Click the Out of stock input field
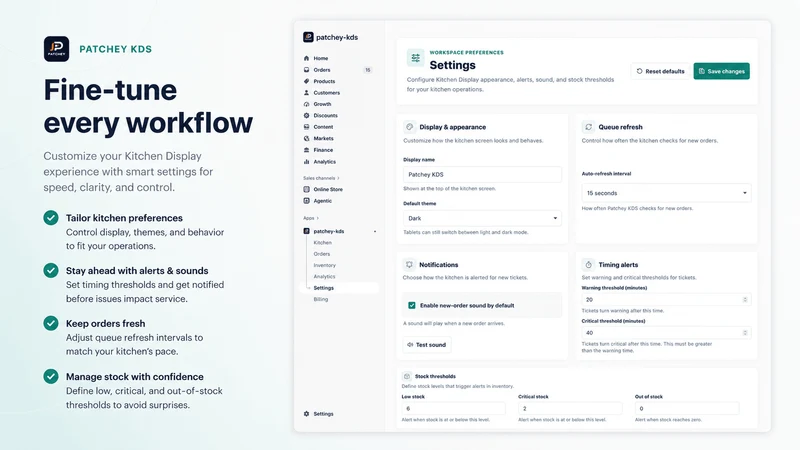 [687, 408]
